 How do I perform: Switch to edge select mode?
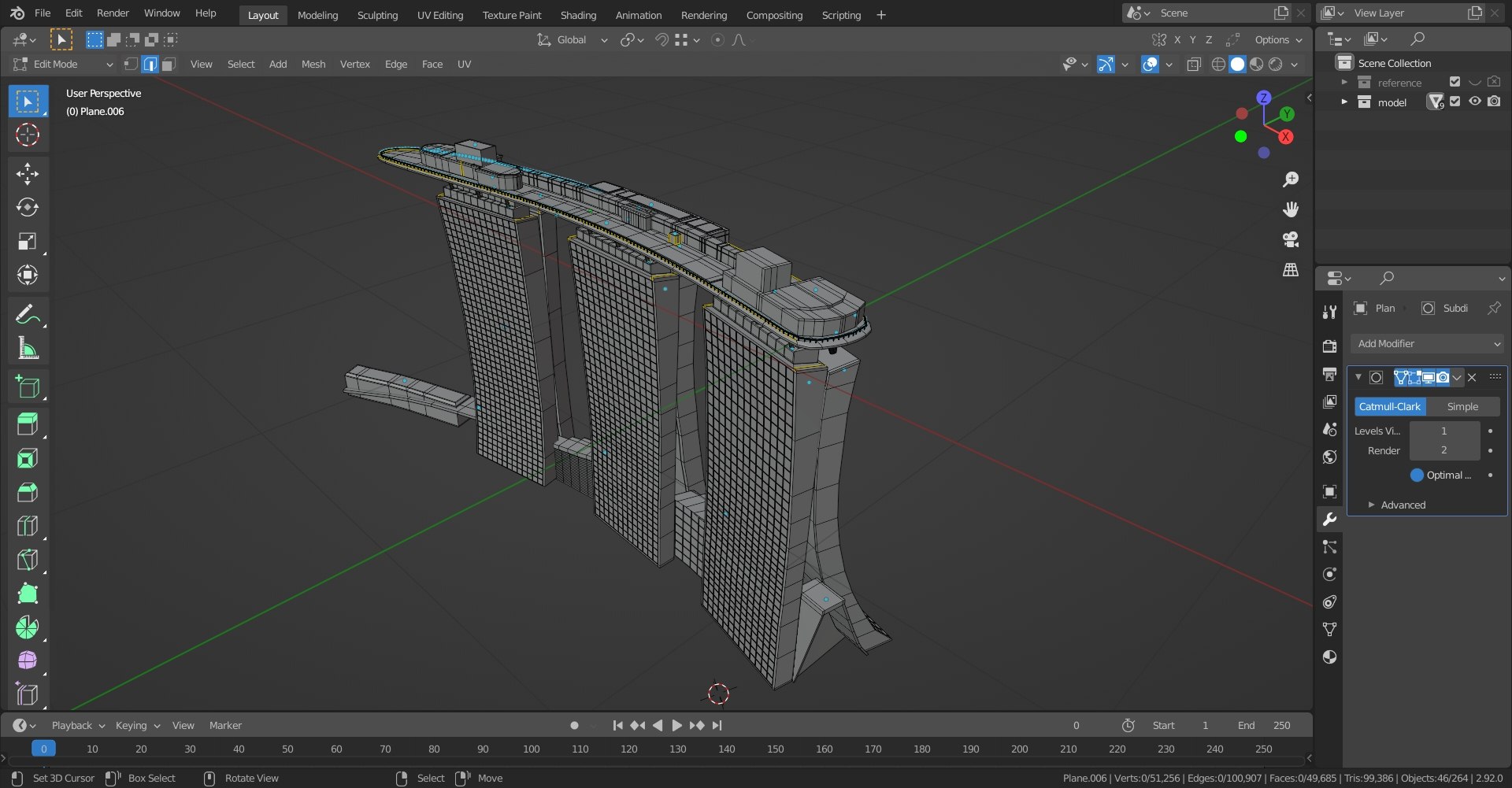click(x=150, y=65)
